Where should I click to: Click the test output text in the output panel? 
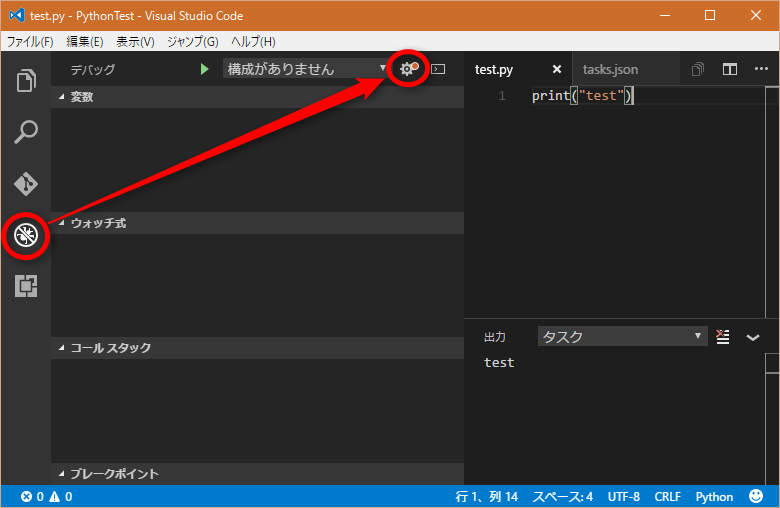pyautogui.click(x=499, y=363)
